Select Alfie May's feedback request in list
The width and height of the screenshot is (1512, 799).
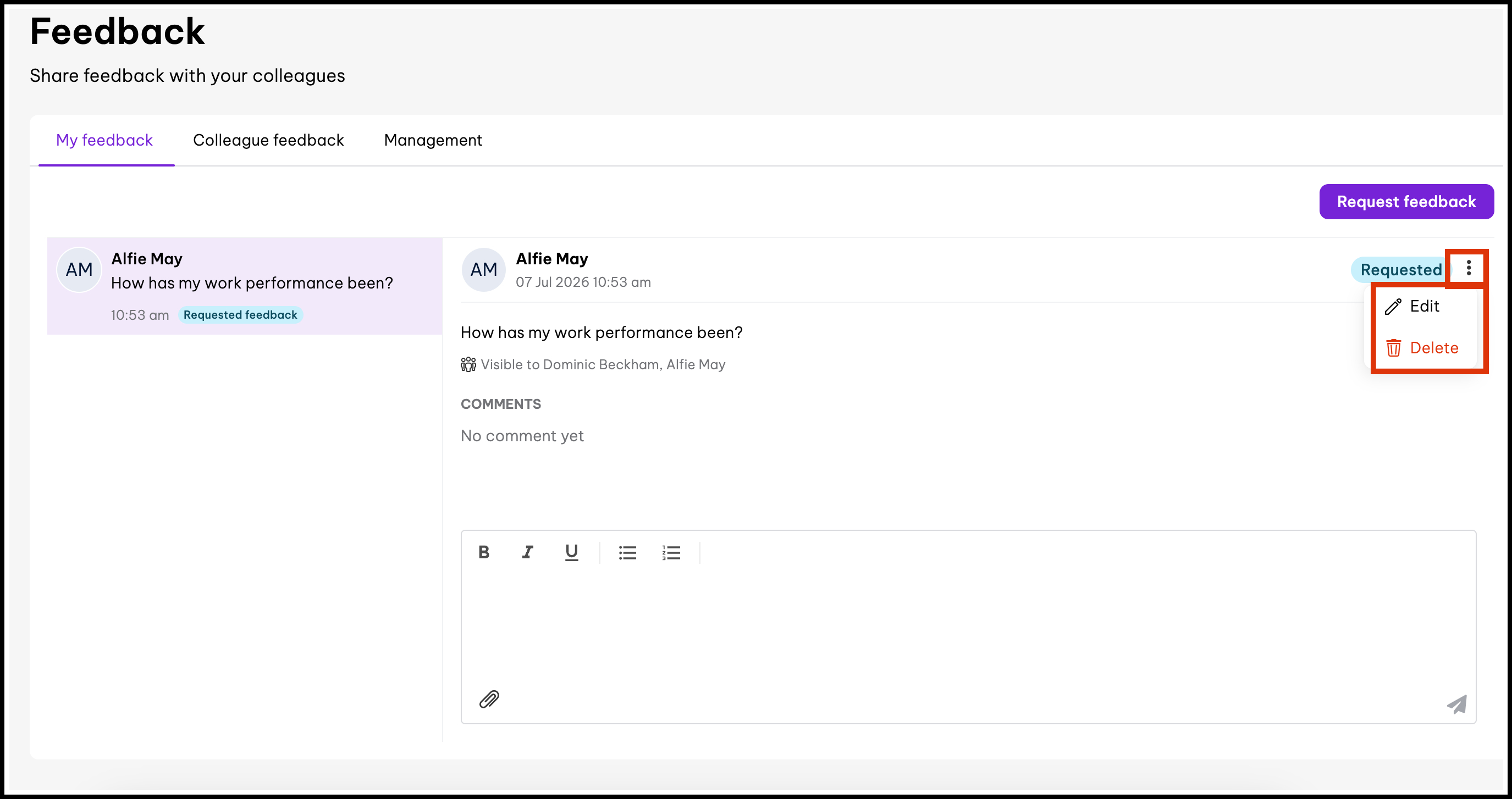(x=245, y=286)
